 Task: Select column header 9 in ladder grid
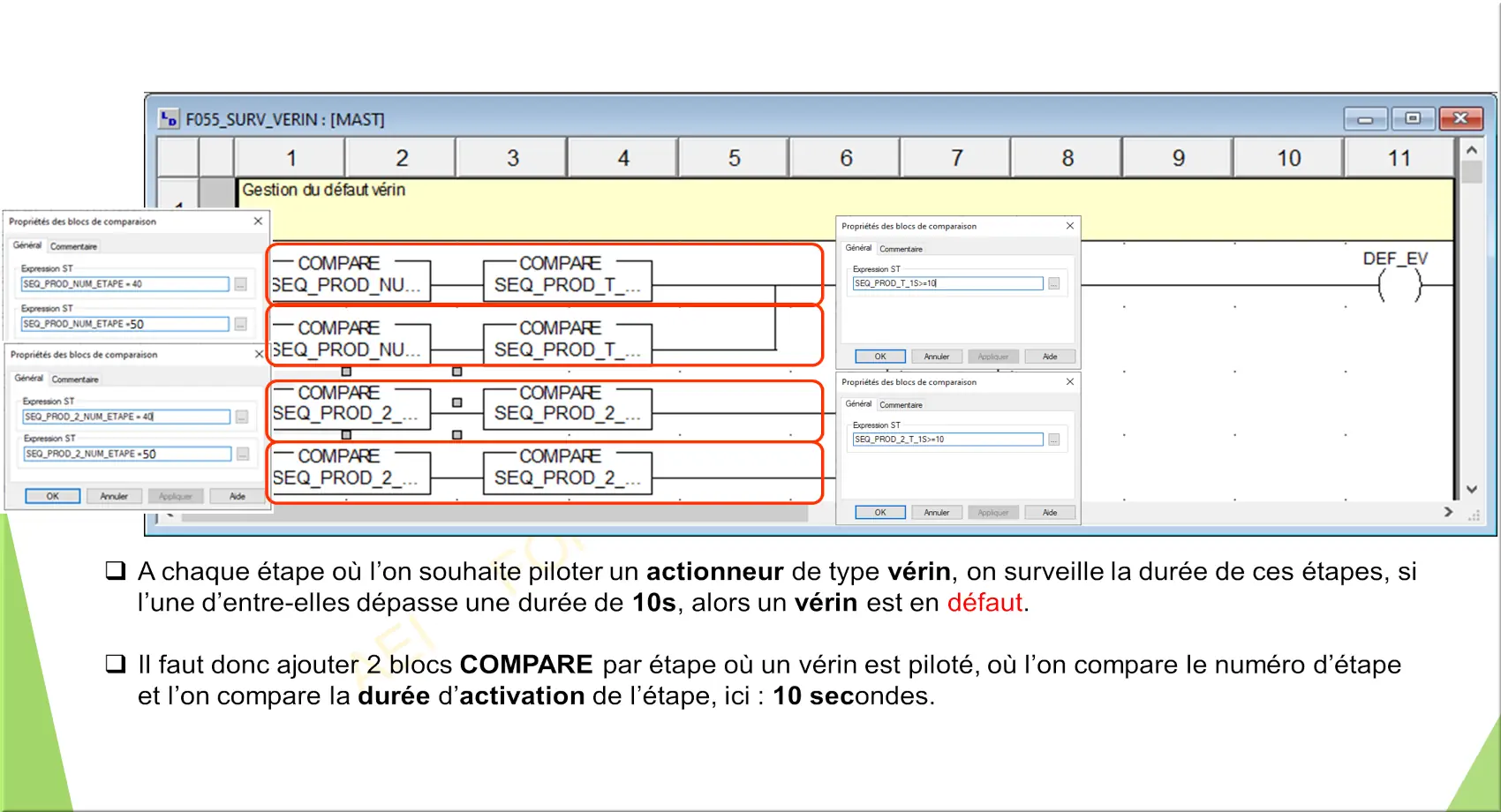1178,158
